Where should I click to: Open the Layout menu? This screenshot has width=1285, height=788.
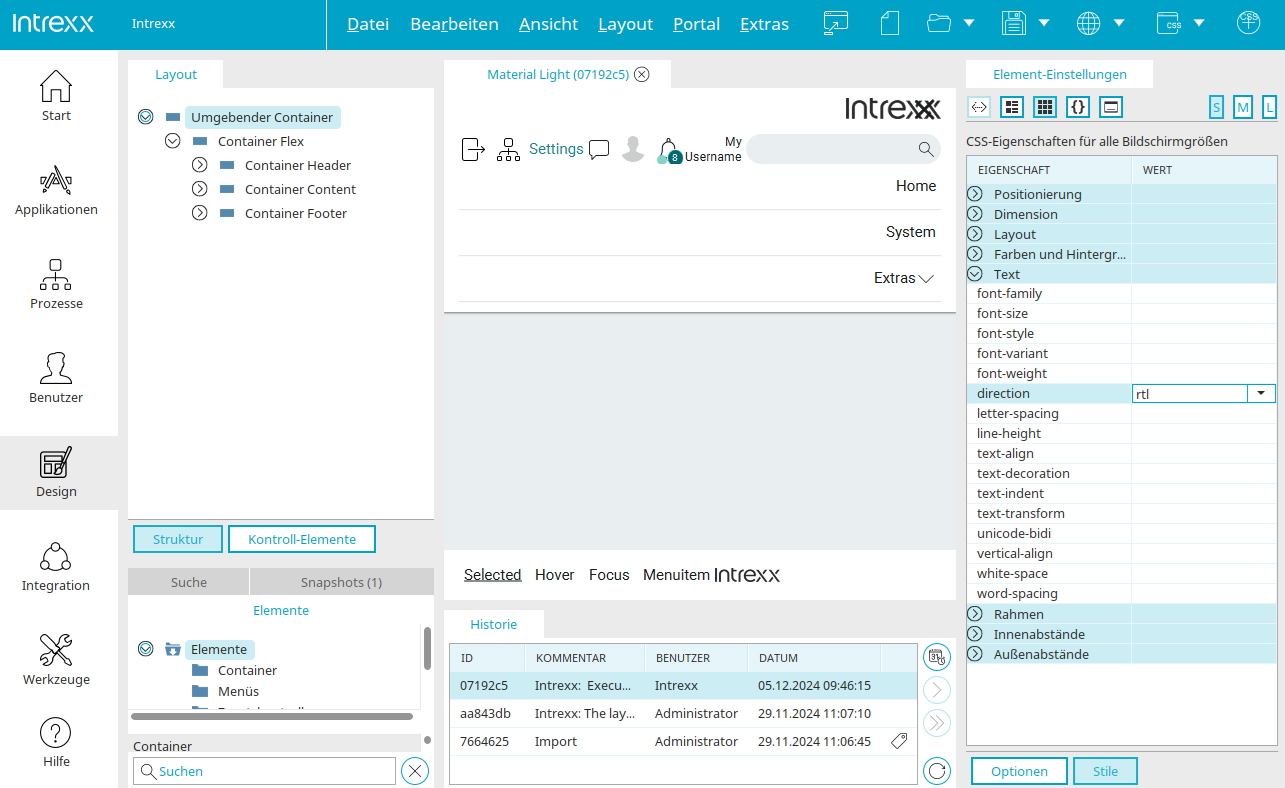coord(625,24)
